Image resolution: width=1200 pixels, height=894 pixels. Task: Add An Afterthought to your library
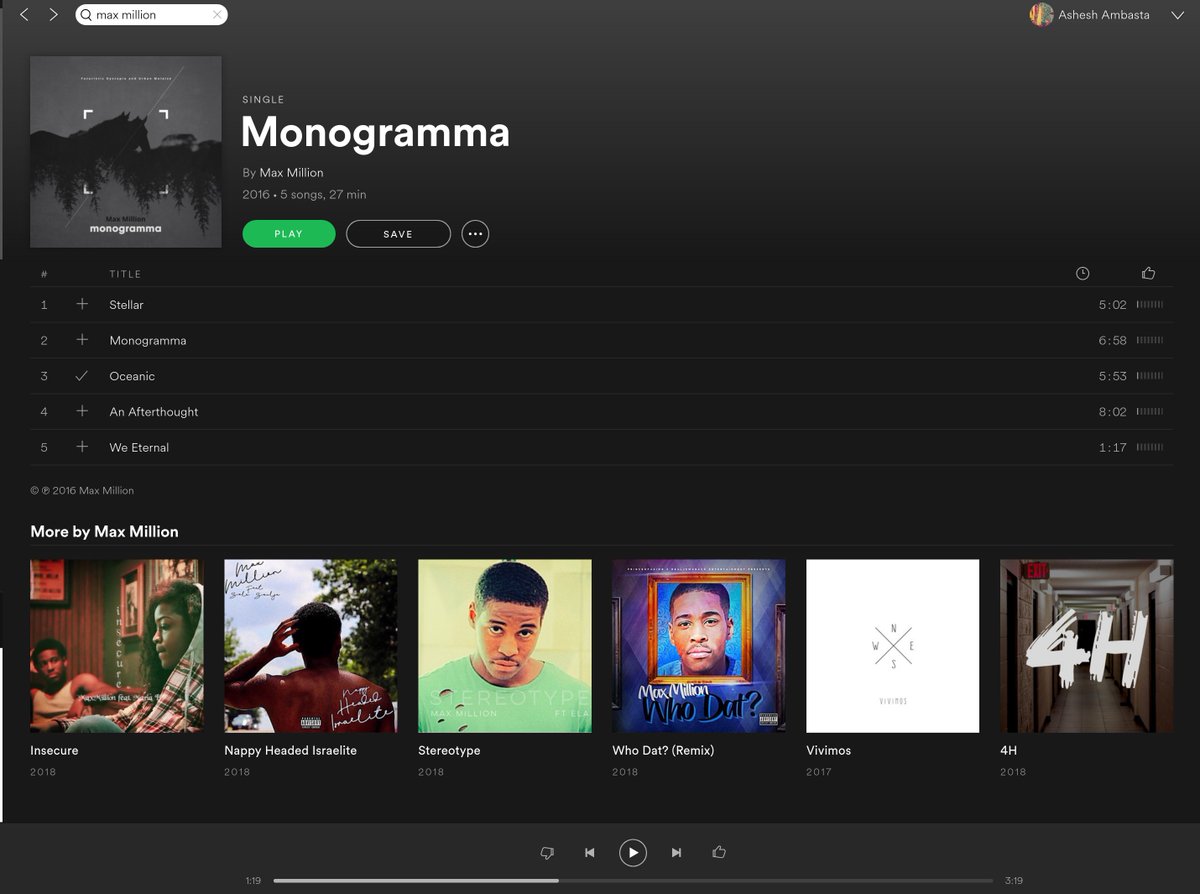(x=82, y=411)
